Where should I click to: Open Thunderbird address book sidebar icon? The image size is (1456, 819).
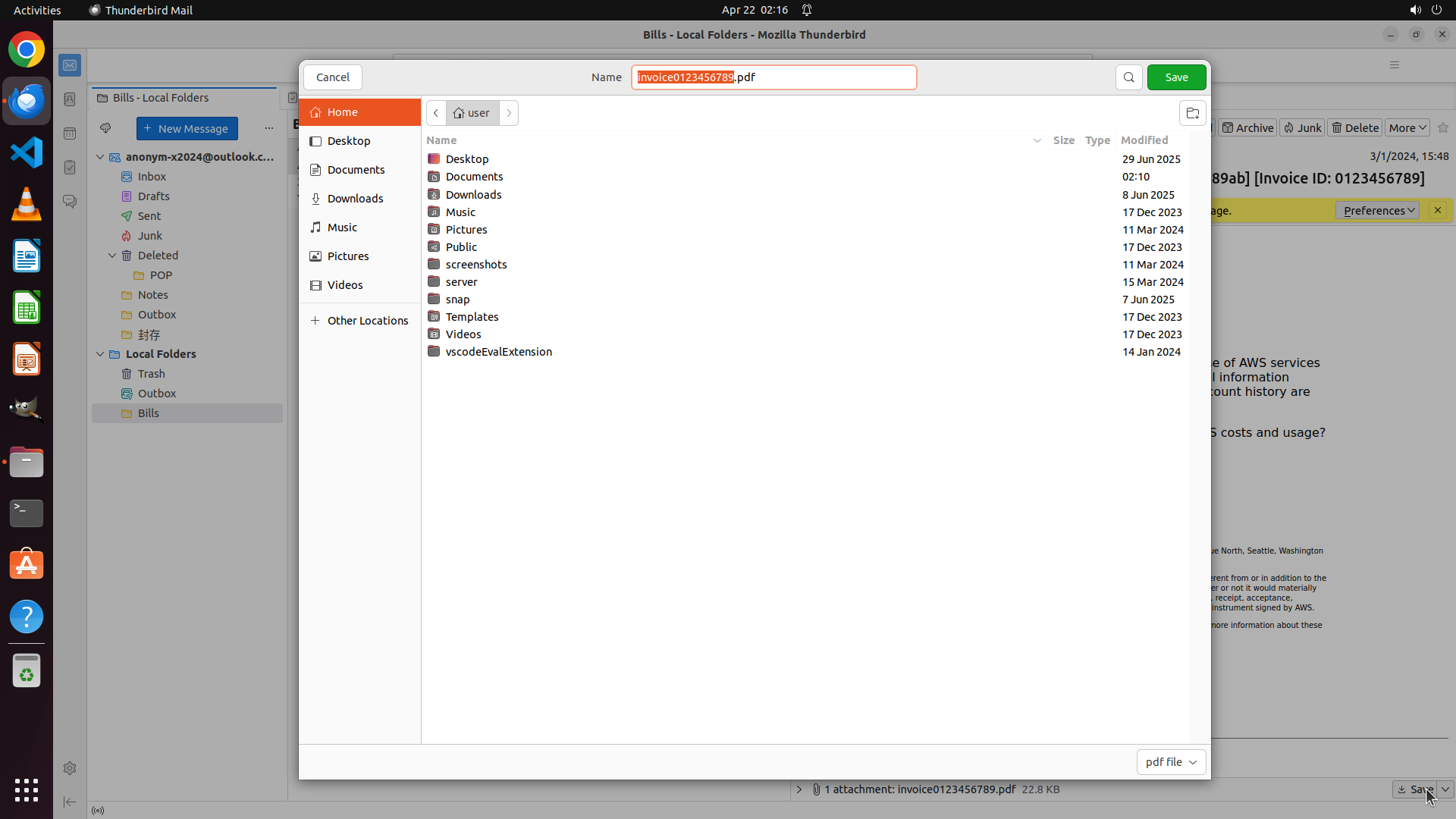coord(70,99)
